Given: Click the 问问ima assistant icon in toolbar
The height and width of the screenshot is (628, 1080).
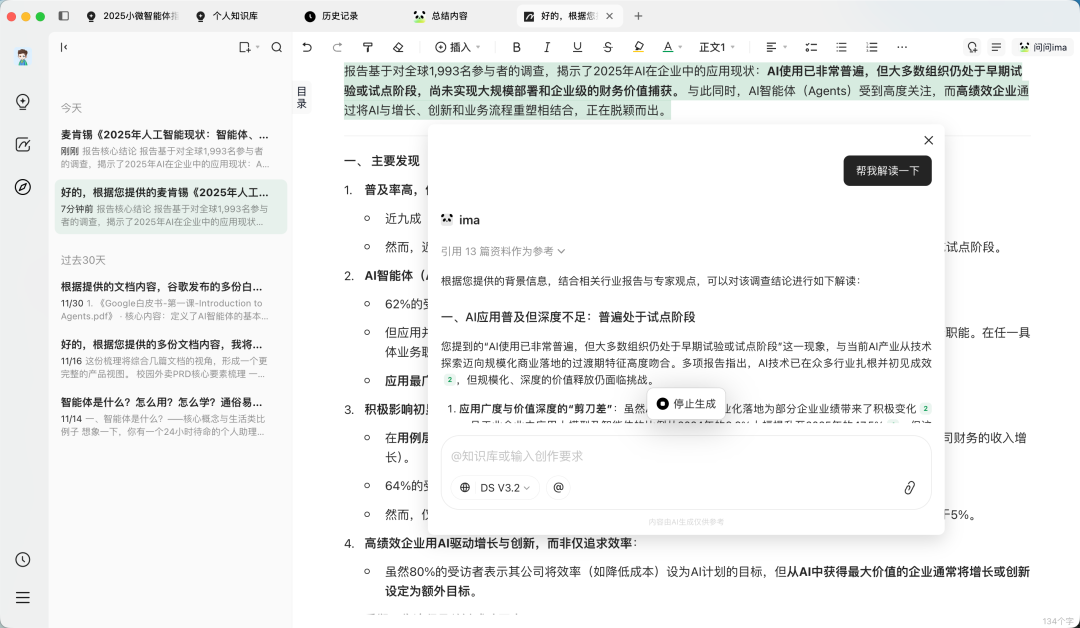Looking at the screenshot, I should (1043, 47).
